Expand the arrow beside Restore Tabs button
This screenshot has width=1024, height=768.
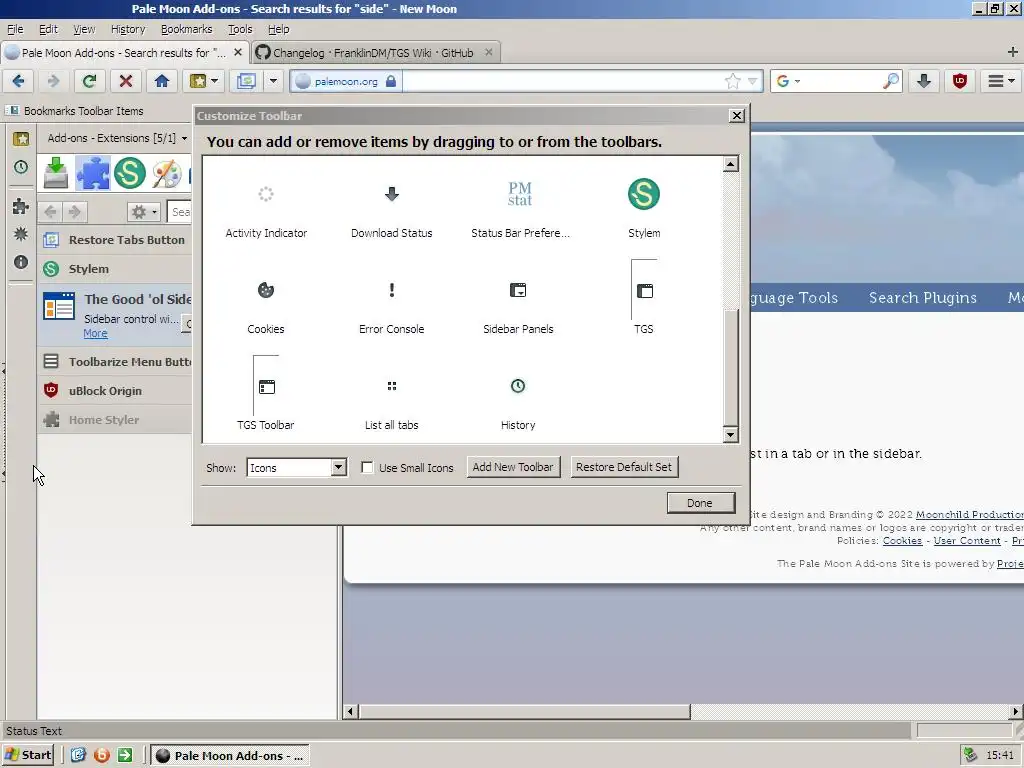coord(273,81)
